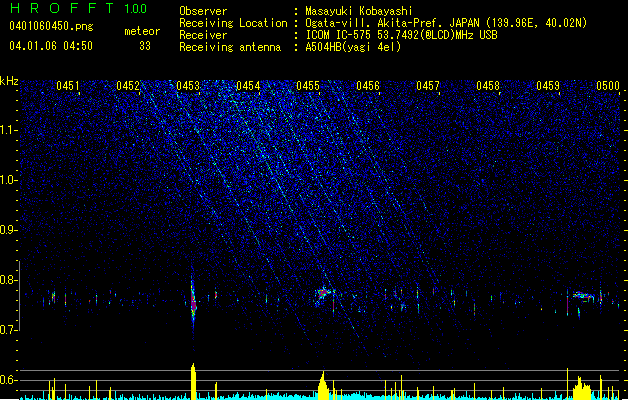Click the 0455 time marker
The image size is (629, 400).
(308, 85)
